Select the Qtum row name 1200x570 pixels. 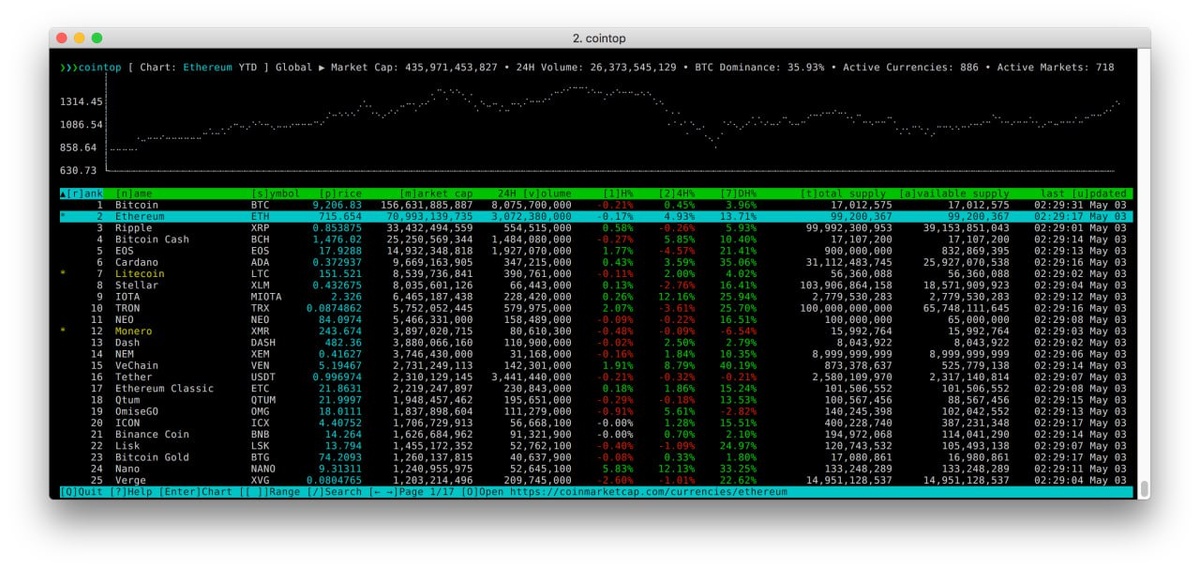(x=127, y=400)
